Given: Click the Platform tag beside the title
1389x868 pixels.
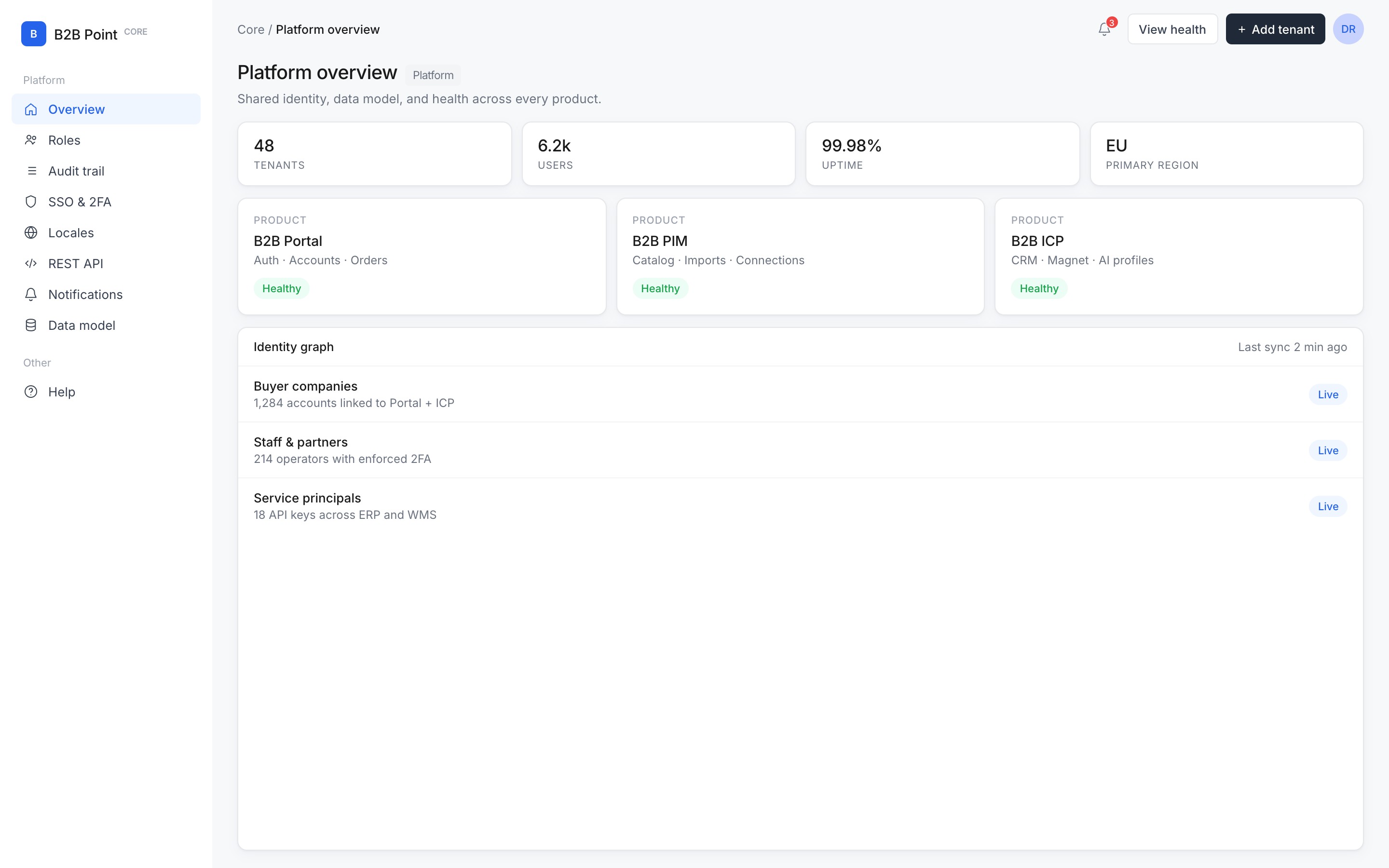Looking at the screenshot, I should [x=433, y=75].
